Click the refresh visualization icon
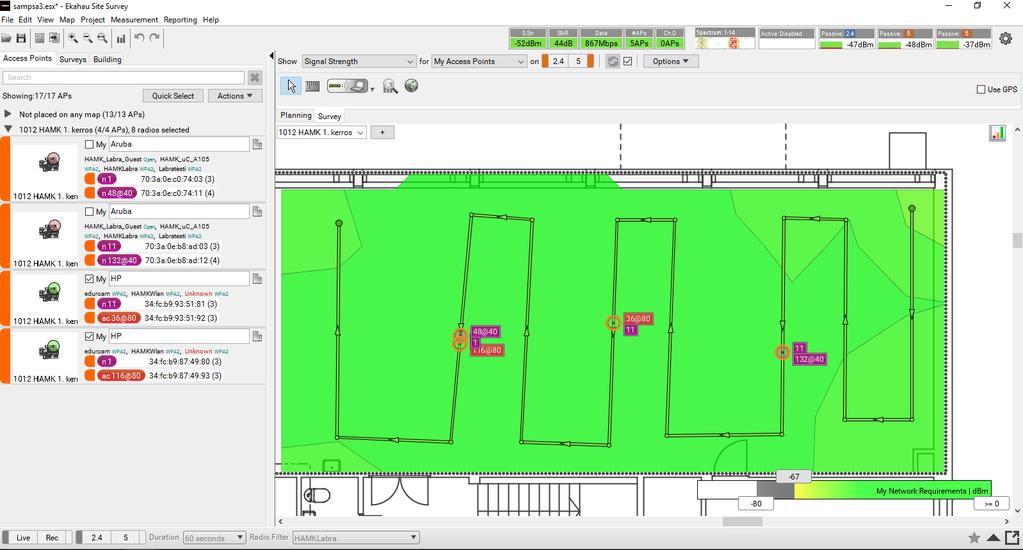Viewport: 1023px width, 550px height. pyautogui.click(x=613, y=61)
